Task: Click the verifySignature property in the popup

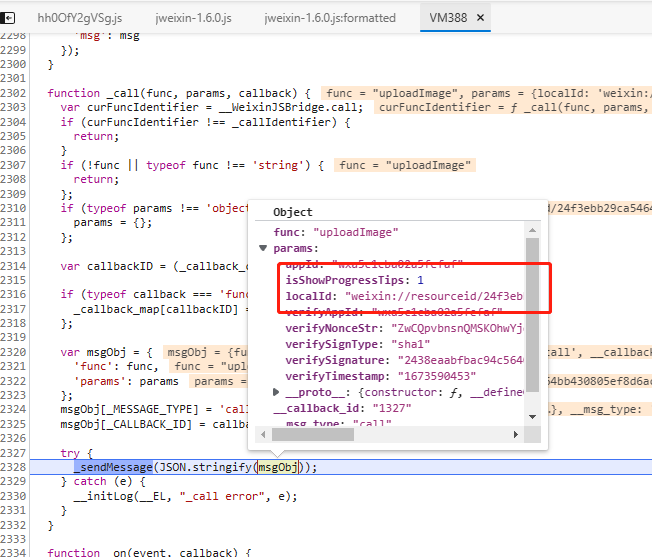Action: pyautogui.click(x=337, y=360)
